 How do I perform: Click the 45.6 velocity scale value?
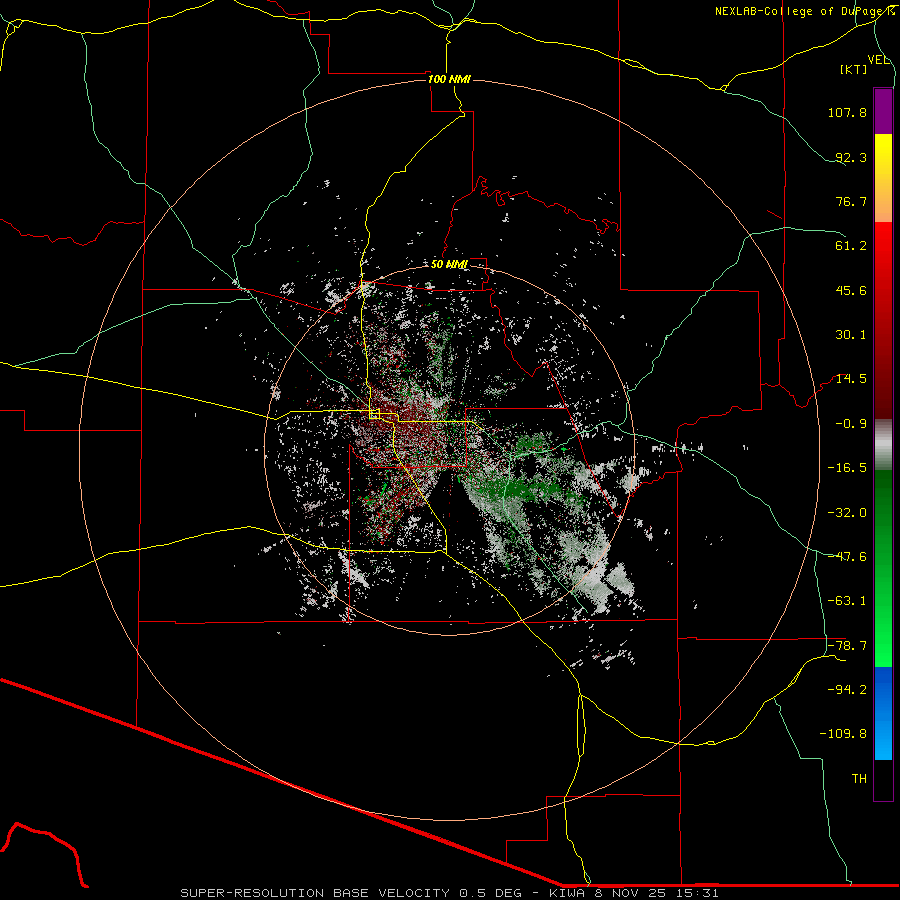tap(851, 290)
